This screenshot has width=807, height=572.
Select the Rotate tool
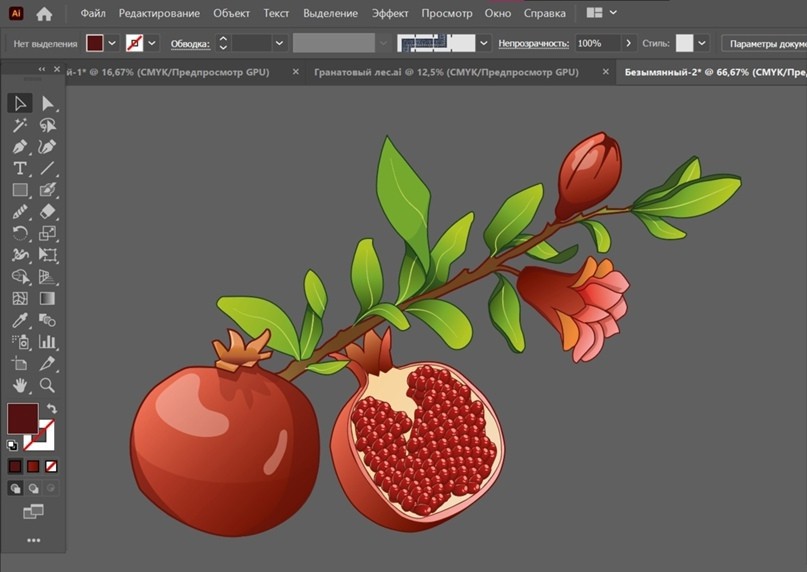coord(20,233)
